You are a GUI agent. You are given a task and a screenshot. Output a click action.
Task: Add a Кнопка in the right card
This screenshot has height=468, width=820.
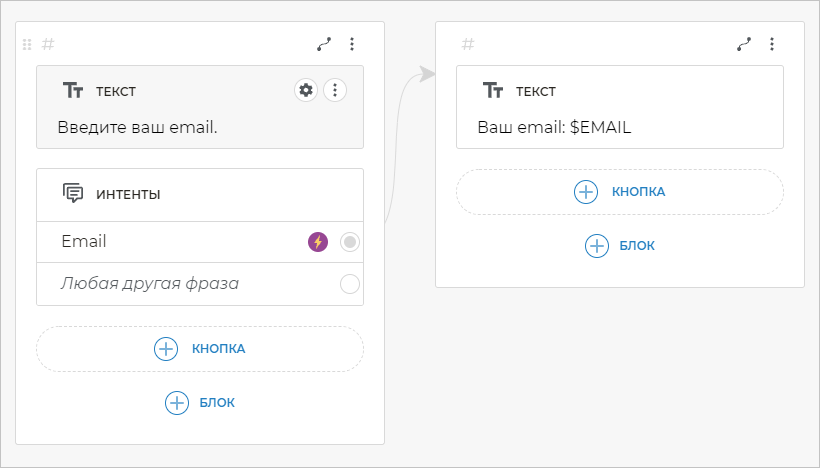[x=620, y=192]
